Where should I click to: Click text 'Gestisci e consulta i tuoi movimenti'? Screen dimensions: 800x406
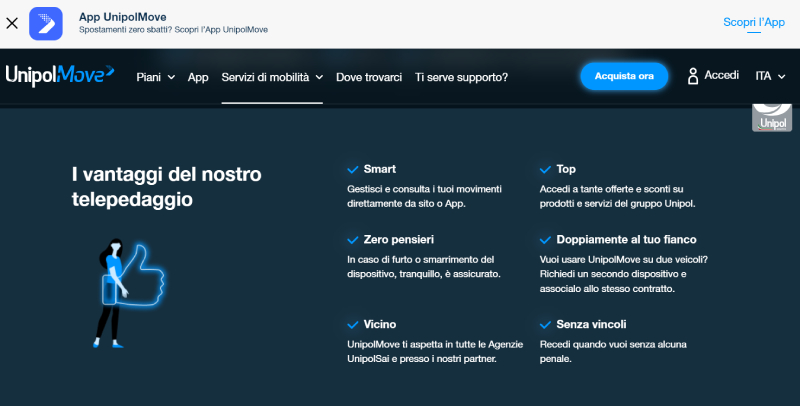click(424, 189)
